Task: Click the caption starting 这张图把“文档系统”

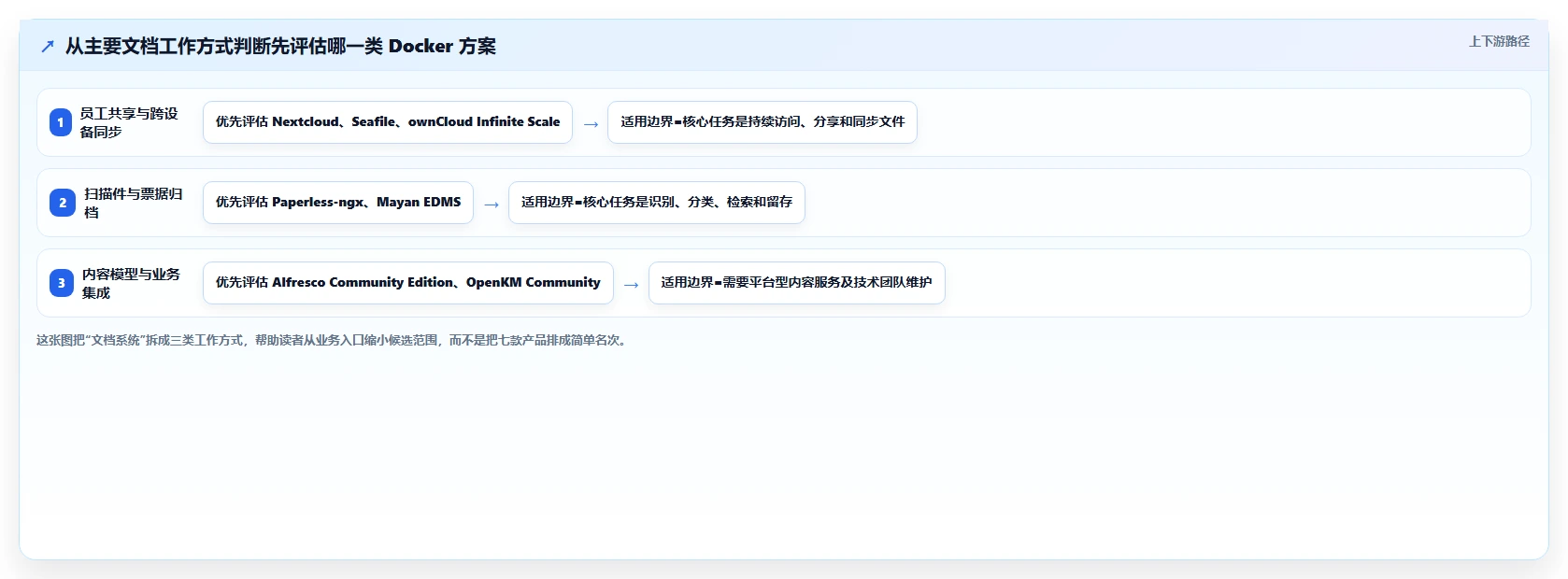Action: click(334, 340)
